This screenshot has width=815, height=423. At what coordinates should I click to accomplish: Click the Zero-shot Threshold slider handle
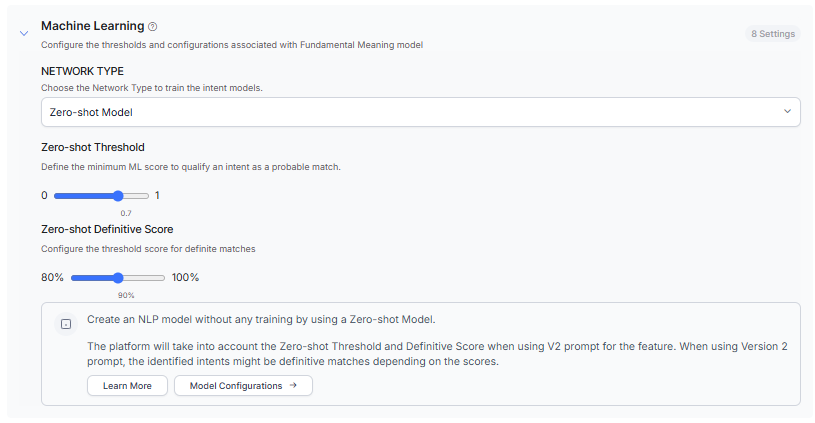(118, 196)
